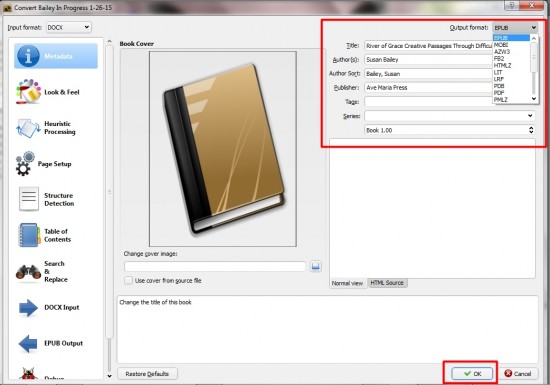Increase the Book 1.00 series number

click(531, 128)
